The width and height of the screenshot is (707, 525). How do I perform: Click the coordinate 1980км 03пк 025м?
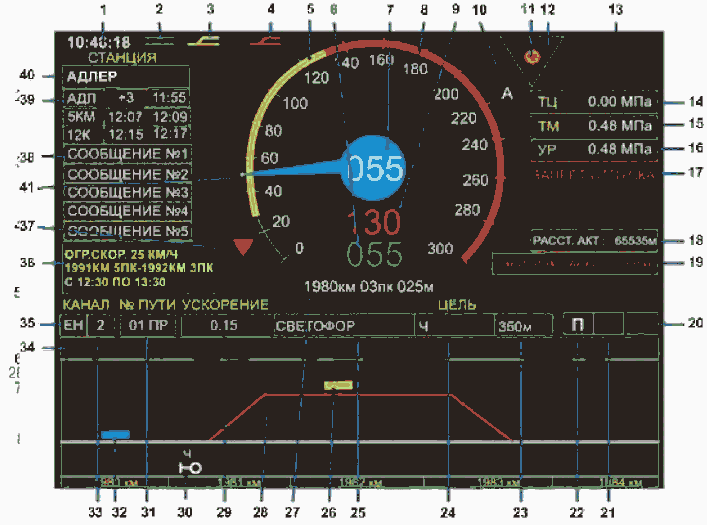point(369,287)
